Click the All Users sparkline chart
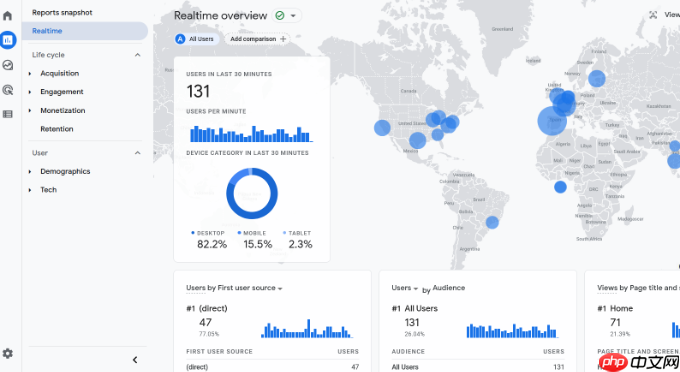The width and height of the screenshot is (680, 372). (512, 330)
